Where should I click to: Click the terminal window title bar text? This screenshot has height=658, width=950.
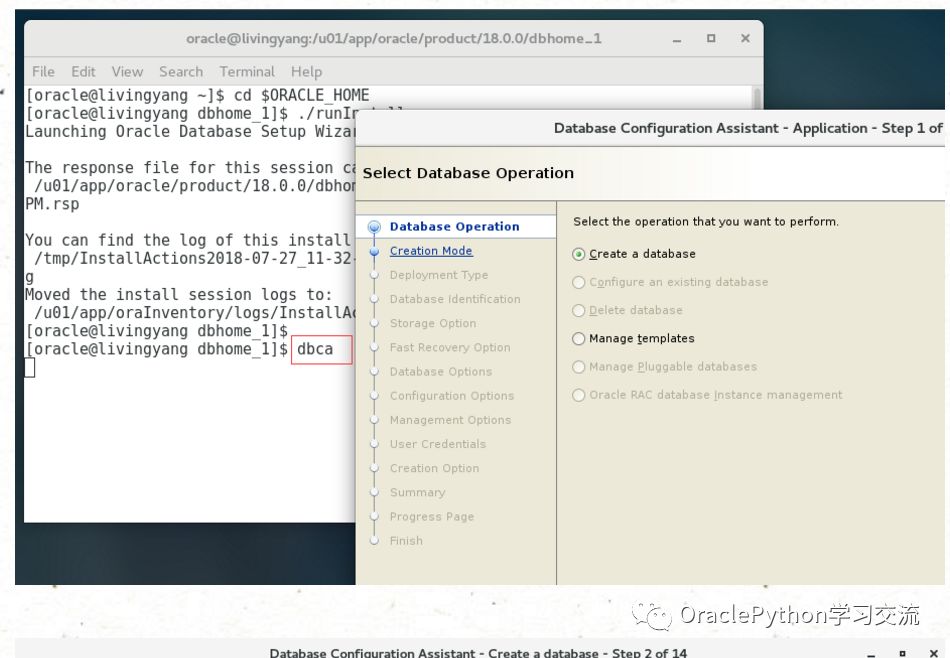click(x=394, y=39)
